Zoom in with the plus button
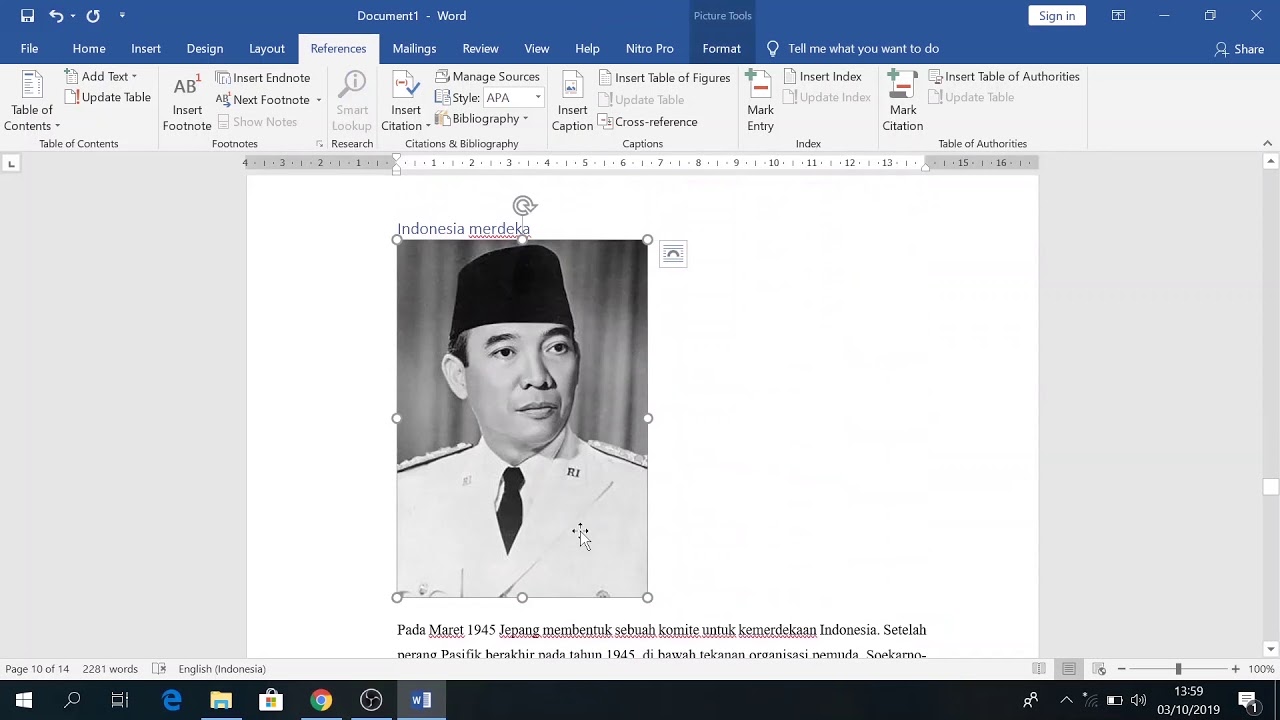Image resolution: width=1280 pixels, height=720 pixels. pos(1236,669)
